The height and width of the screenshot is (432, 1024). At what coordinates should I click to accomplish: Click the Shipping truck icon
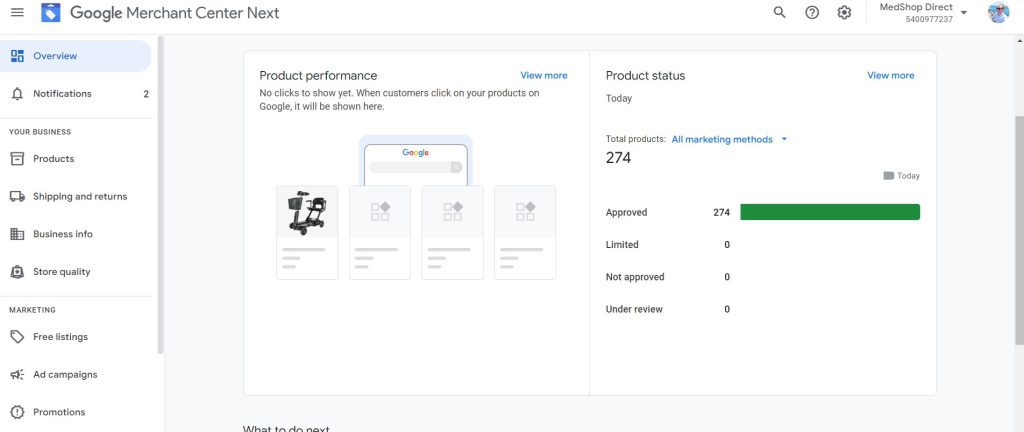click(18, 196)
